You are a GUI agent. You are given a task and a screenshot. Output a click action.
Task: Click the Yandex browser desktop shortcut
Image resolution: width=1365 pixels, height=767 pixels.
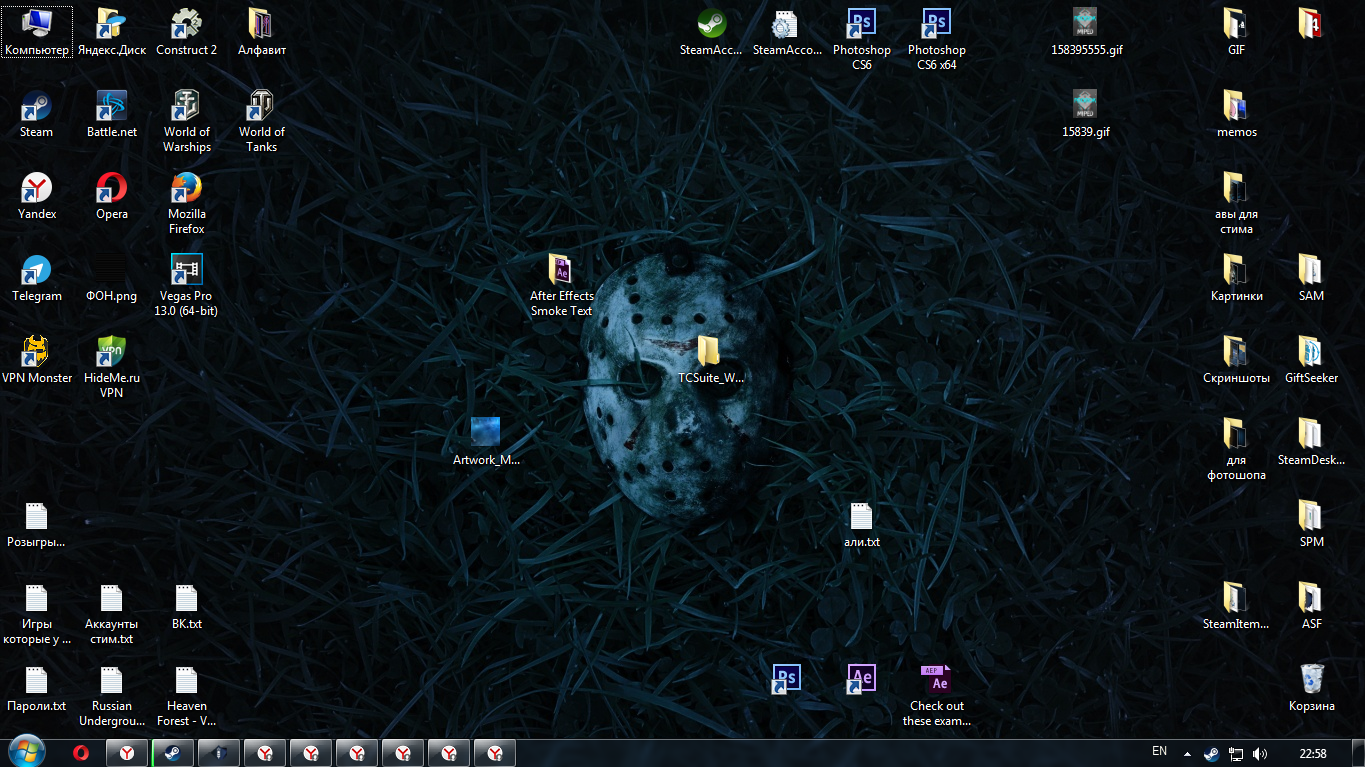[37, 196]
